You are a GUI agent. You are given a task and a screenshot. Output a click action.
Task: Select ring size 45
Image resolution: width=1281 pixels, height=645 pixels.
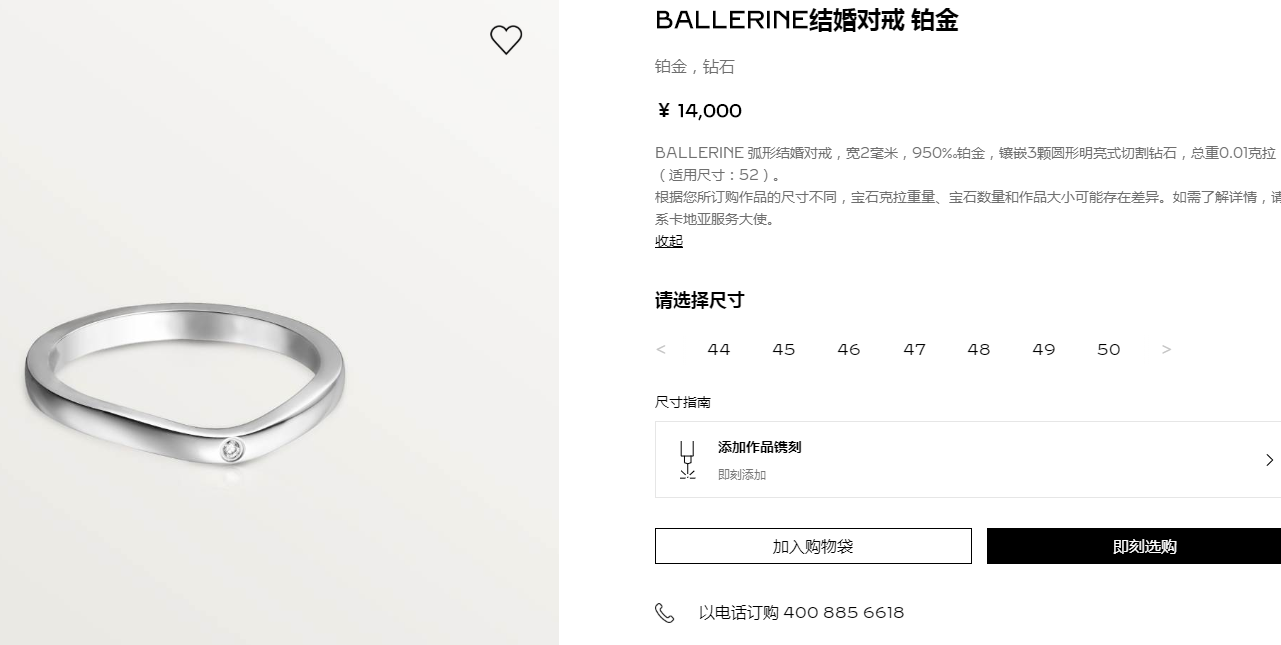click(784, 349)
